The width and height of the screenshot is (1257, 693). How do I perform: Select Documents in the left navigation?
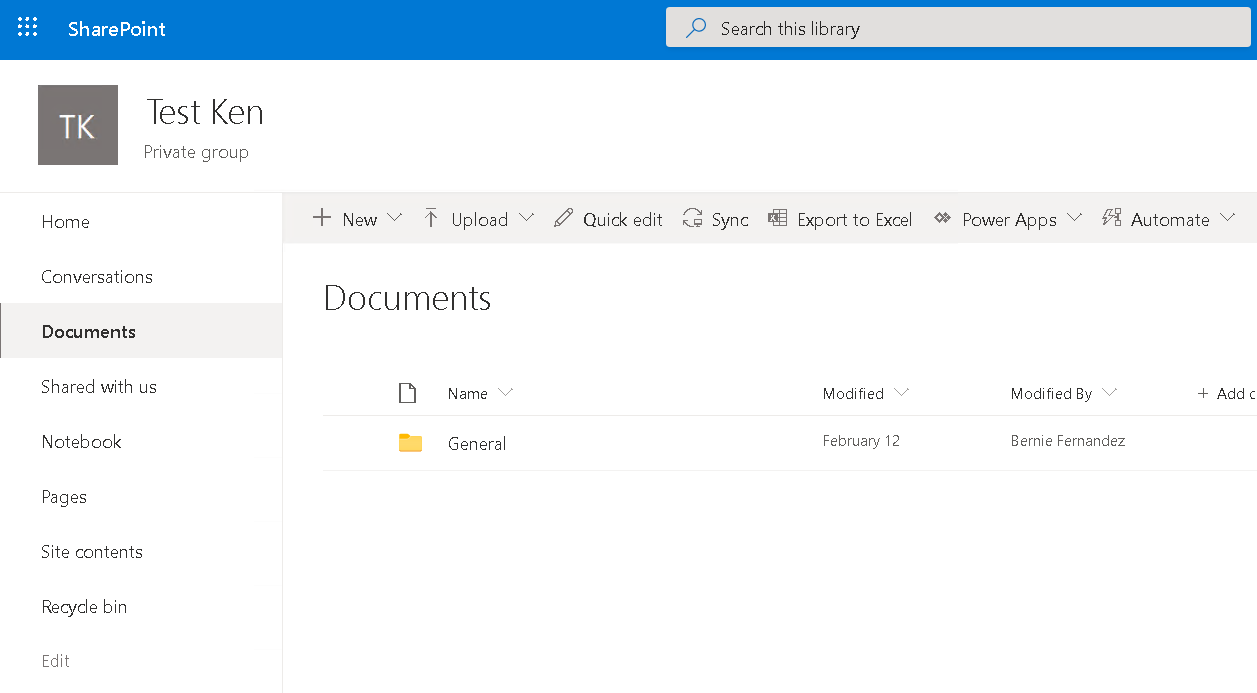point(141,331)
